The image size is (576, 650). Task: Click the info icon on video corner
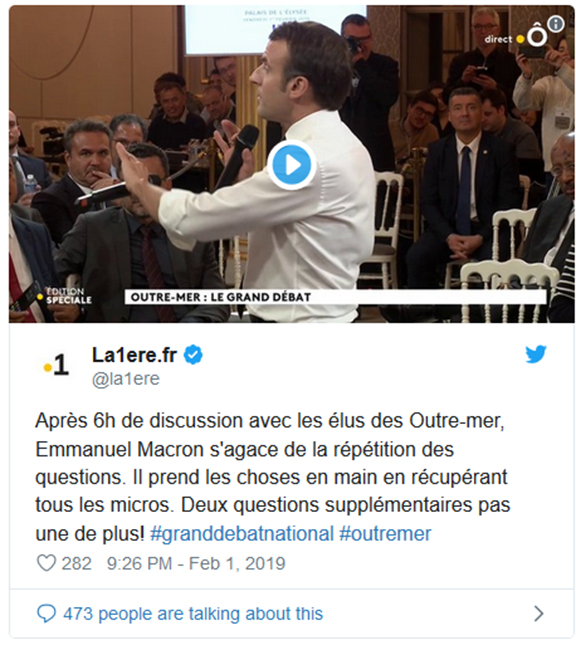click(x=556, y=24)
